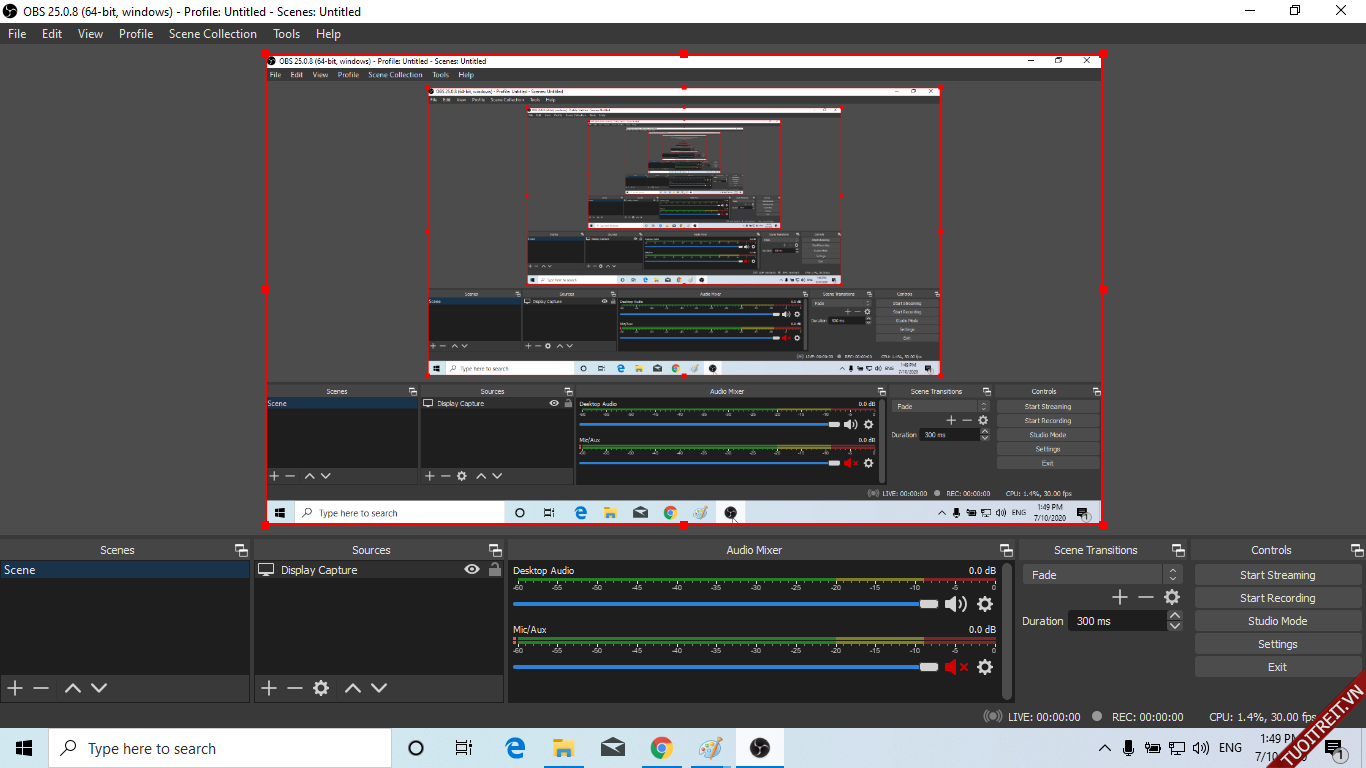This screenshot has height=768, width=1366.
Task: Toggle lock on Display Capture source
Action: coord(494,570)
